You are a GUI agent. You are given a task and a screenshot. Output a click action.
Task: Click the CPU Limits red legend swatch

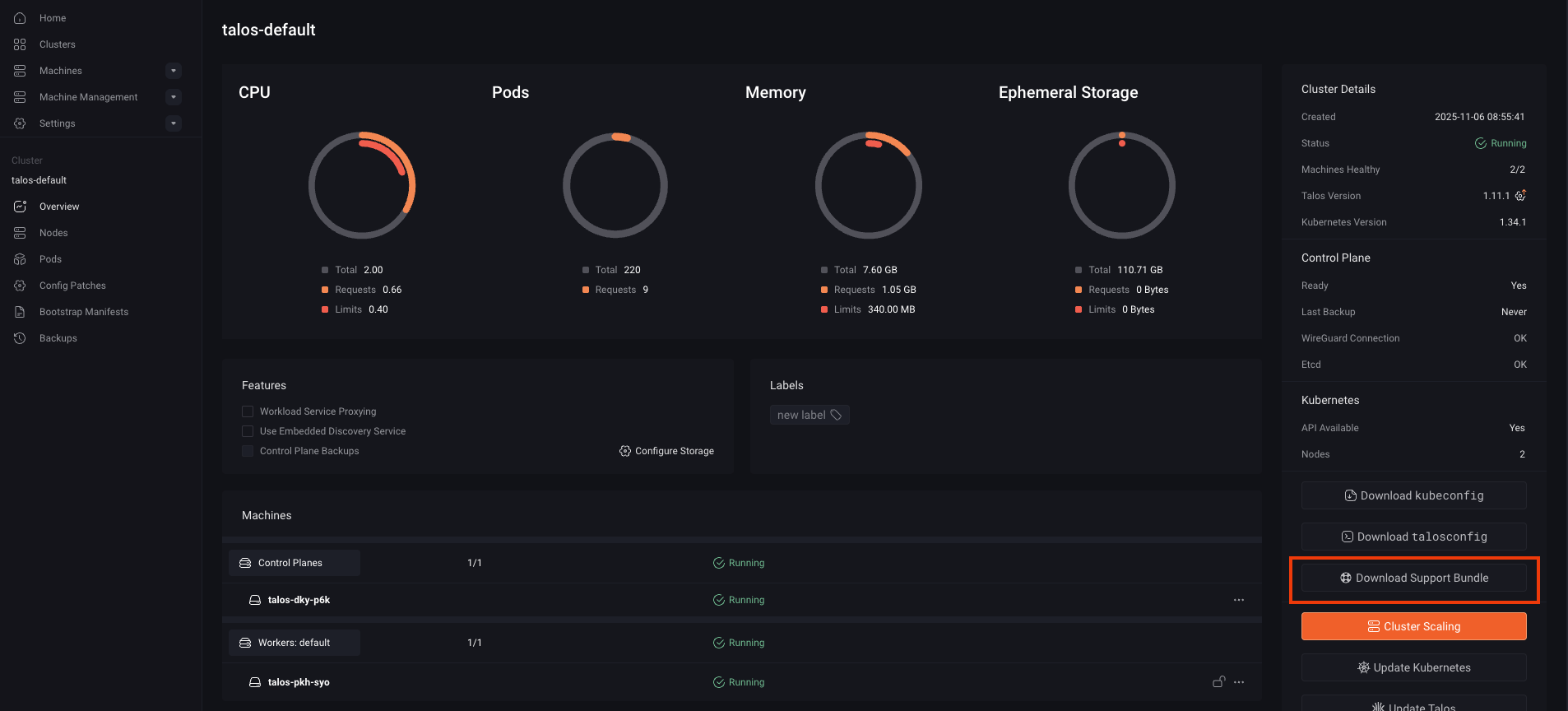tap(325, 309)
